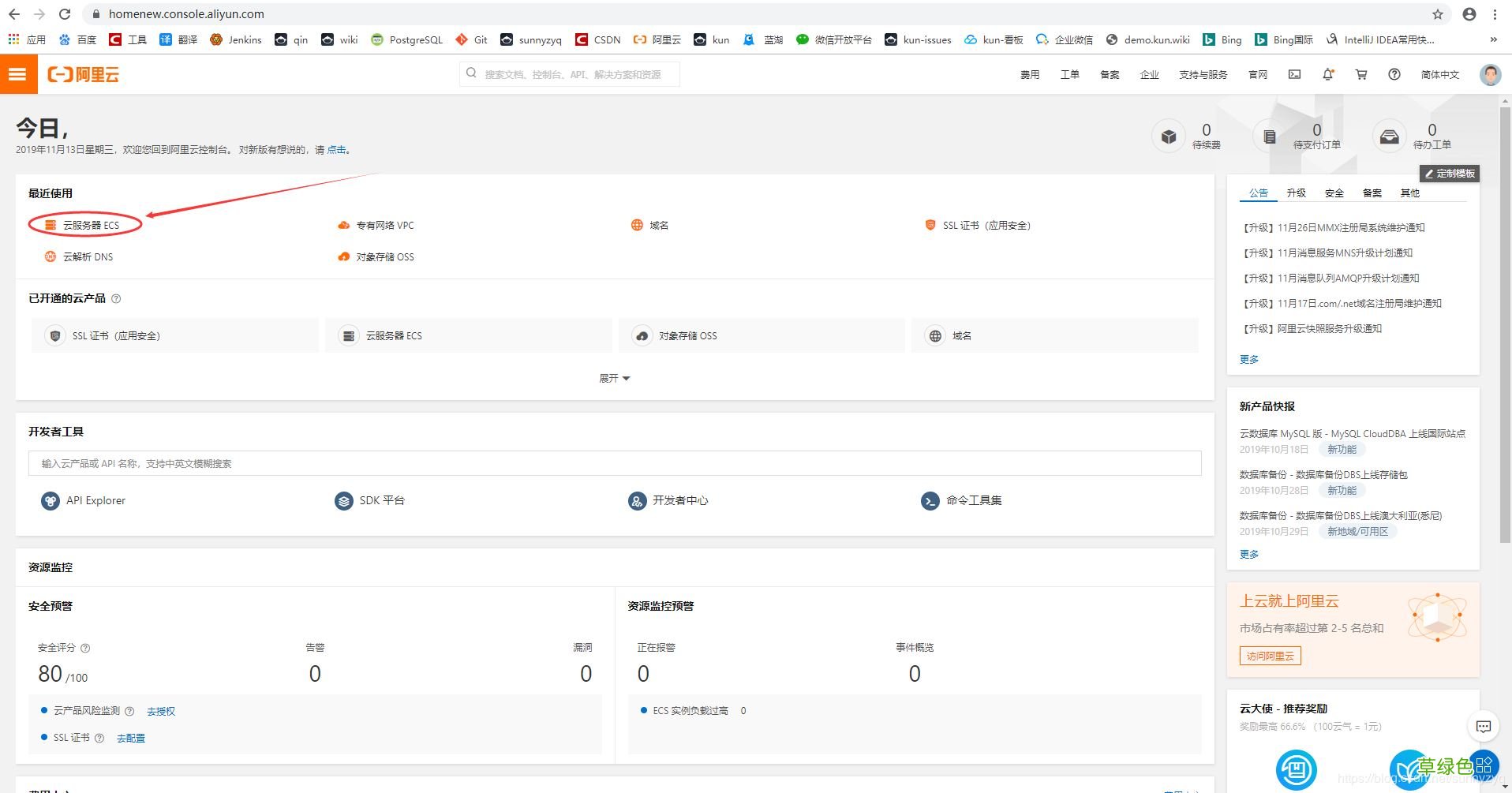
Task: Open 域名 in recently used list
Action: tap(649, 225)
